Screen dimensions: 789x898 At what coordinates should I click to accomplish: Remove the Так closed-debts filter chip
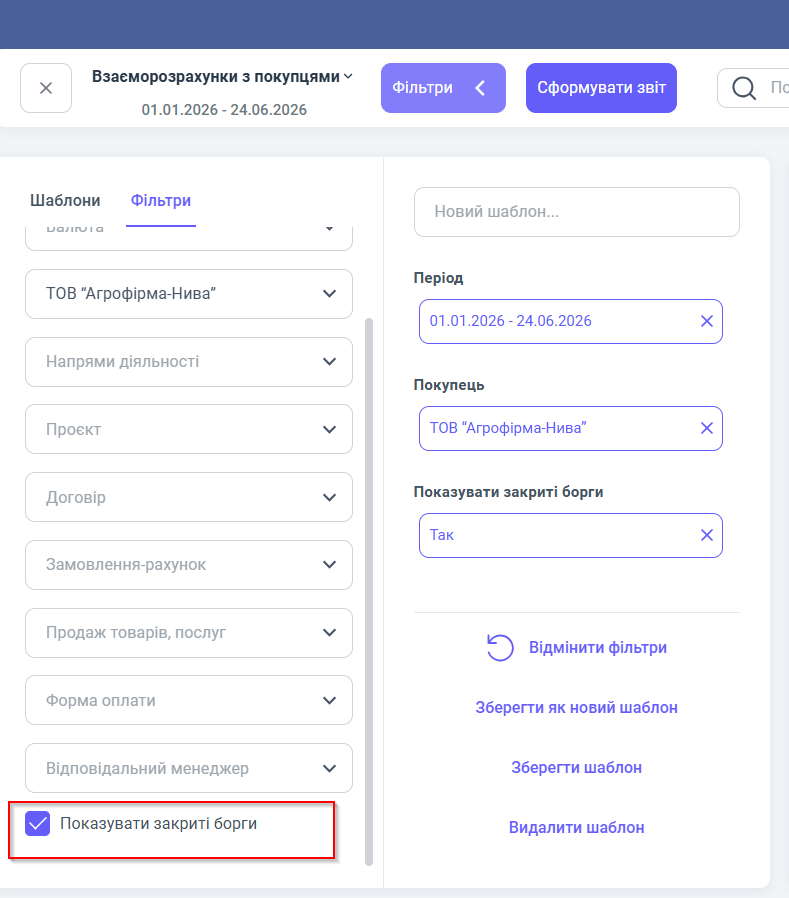click(x=707, y=535)
